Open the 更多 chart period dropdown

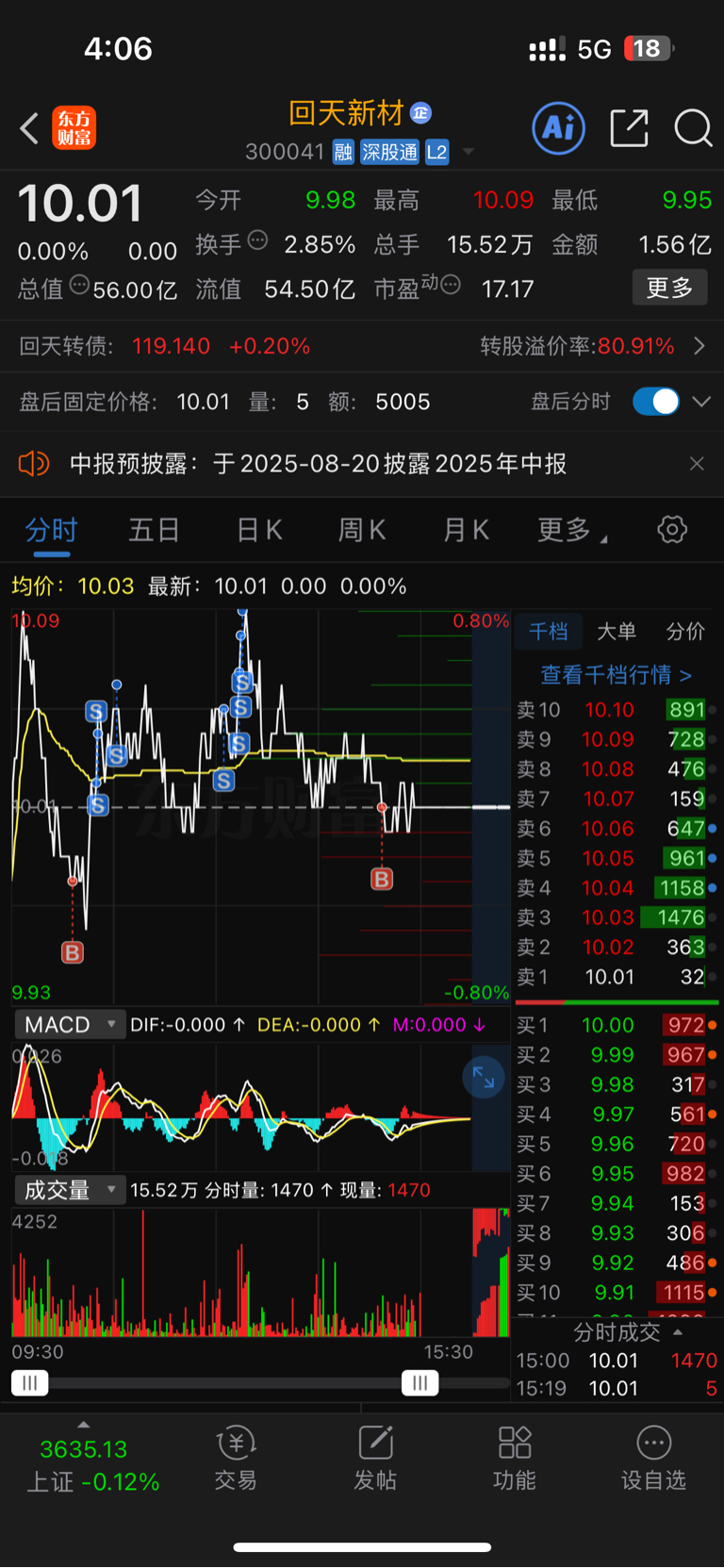(x=572, y=530)
